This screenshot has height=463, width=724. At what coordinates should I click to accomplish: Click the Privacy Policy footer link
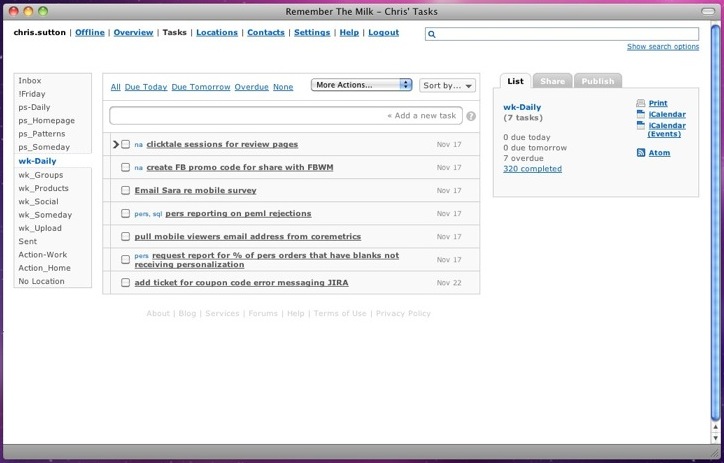403,313
